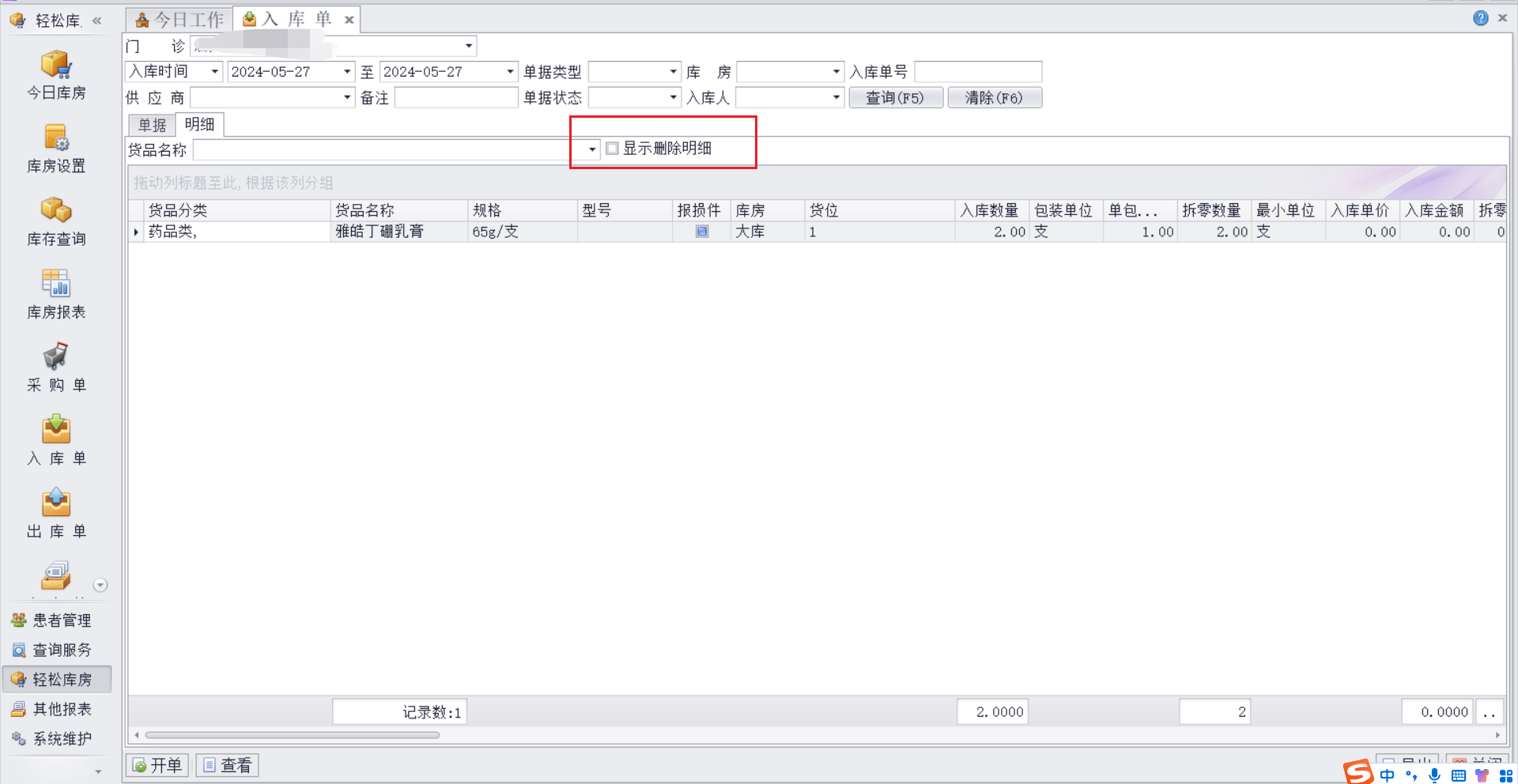Enable 显示删除明细 checkbox
Viewport: 1518px width, 784px height.
[x=612, y=149]
